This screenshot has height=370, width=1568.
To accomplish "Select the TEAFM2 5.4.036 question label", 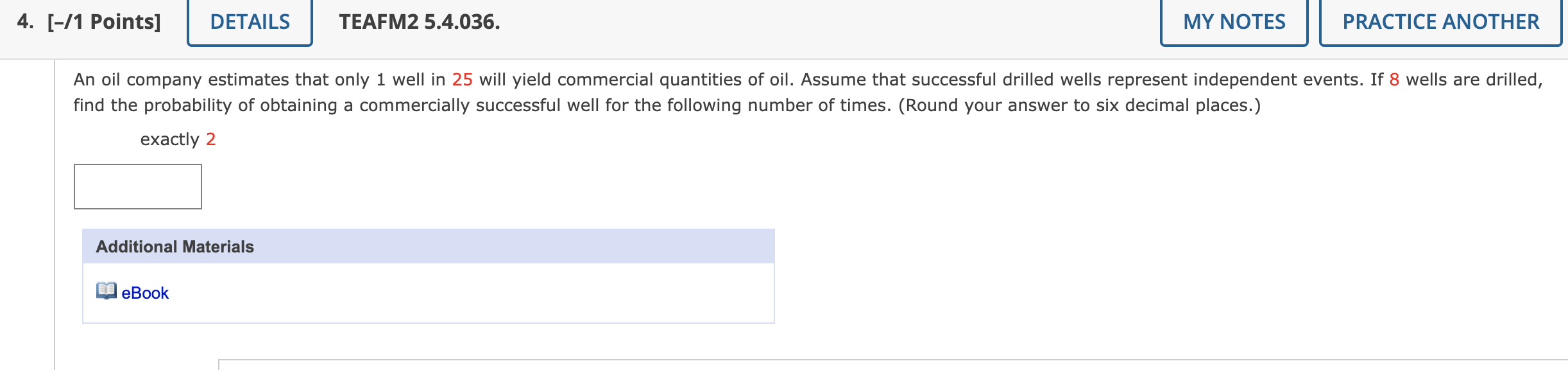I will click(416, 21).
